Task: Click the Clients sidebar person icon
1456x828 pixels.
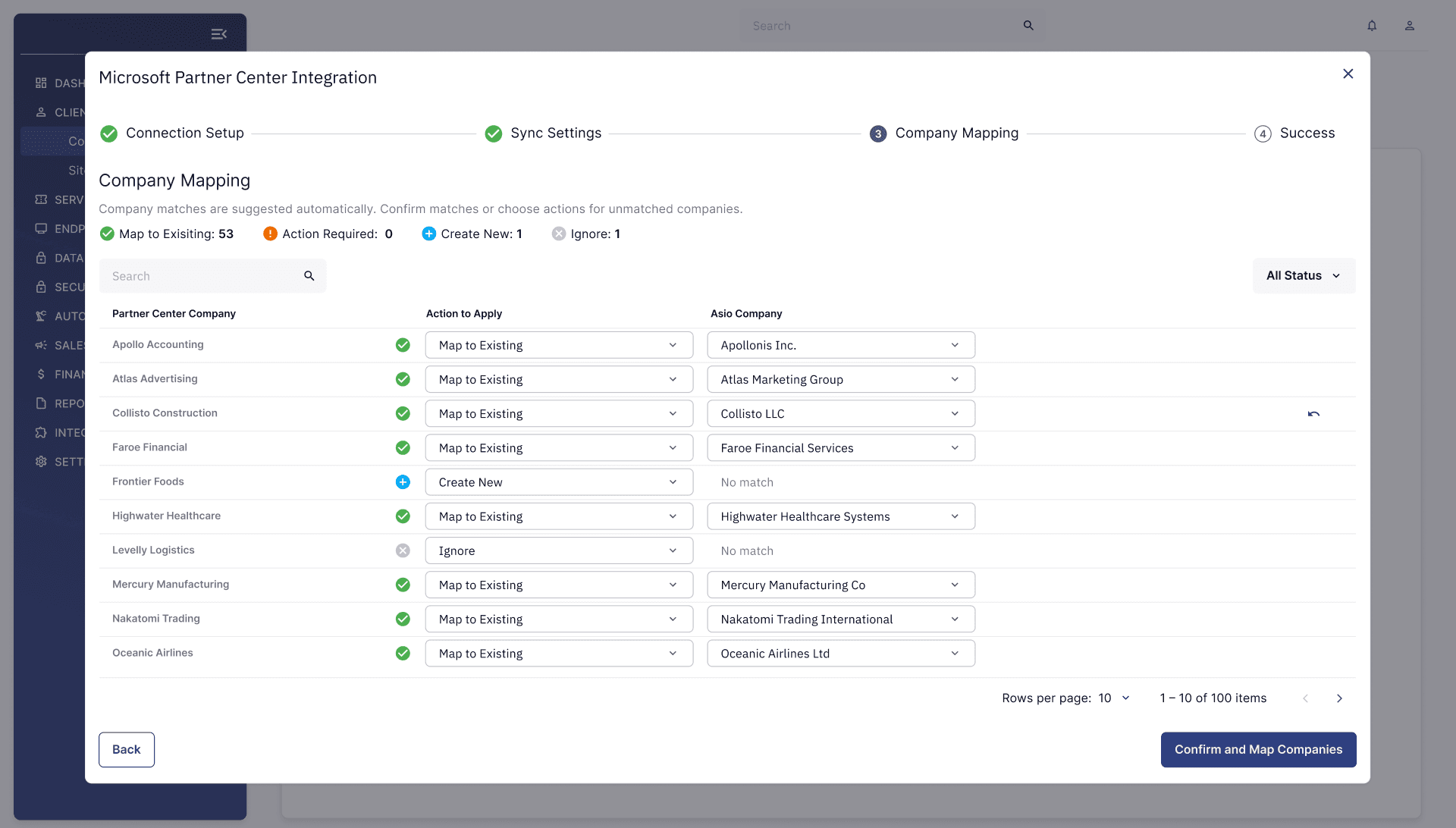Action: click(x=41, y=112)
